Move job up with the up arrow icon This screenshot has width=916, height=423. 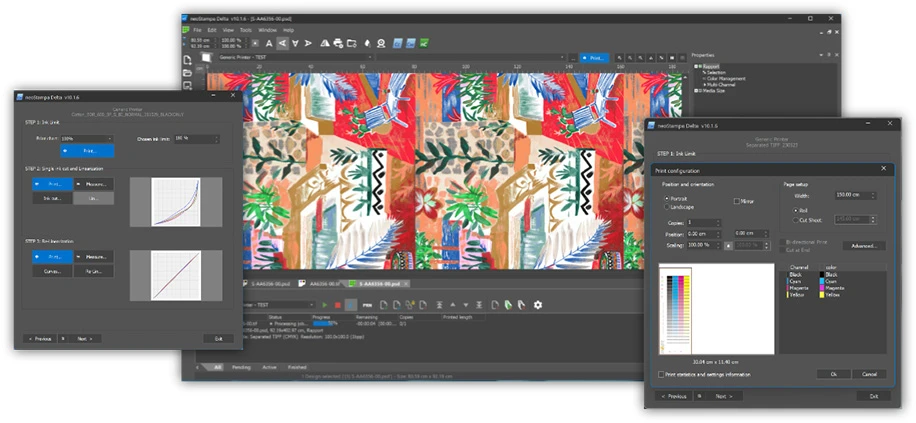(x=453, y=305)
